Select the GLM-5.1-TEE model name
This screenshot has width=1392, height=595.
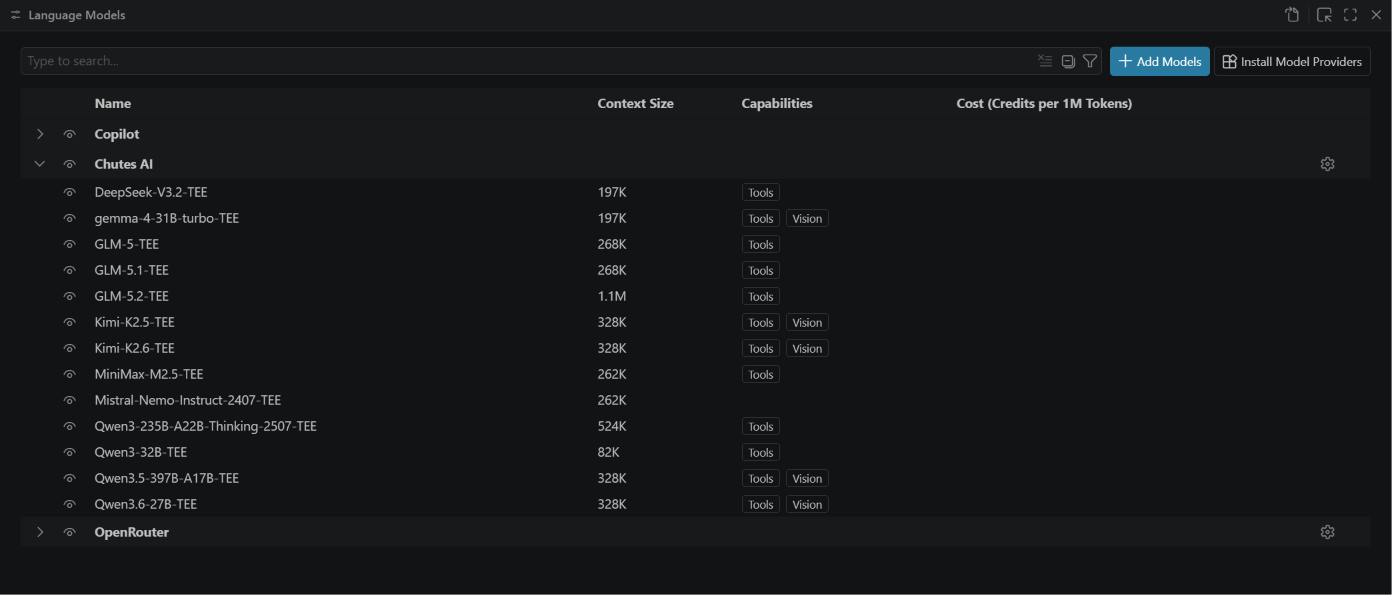pyautogui.click(x=132, y=270)
